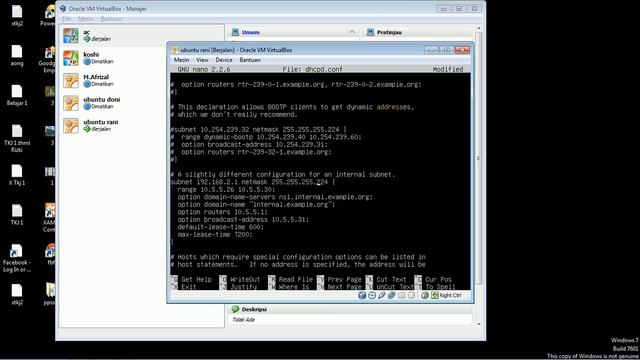The width and height of the screenshot is (640, 360).
Task: Click the Dimatikan status under koshi
Action: [102, 62]
